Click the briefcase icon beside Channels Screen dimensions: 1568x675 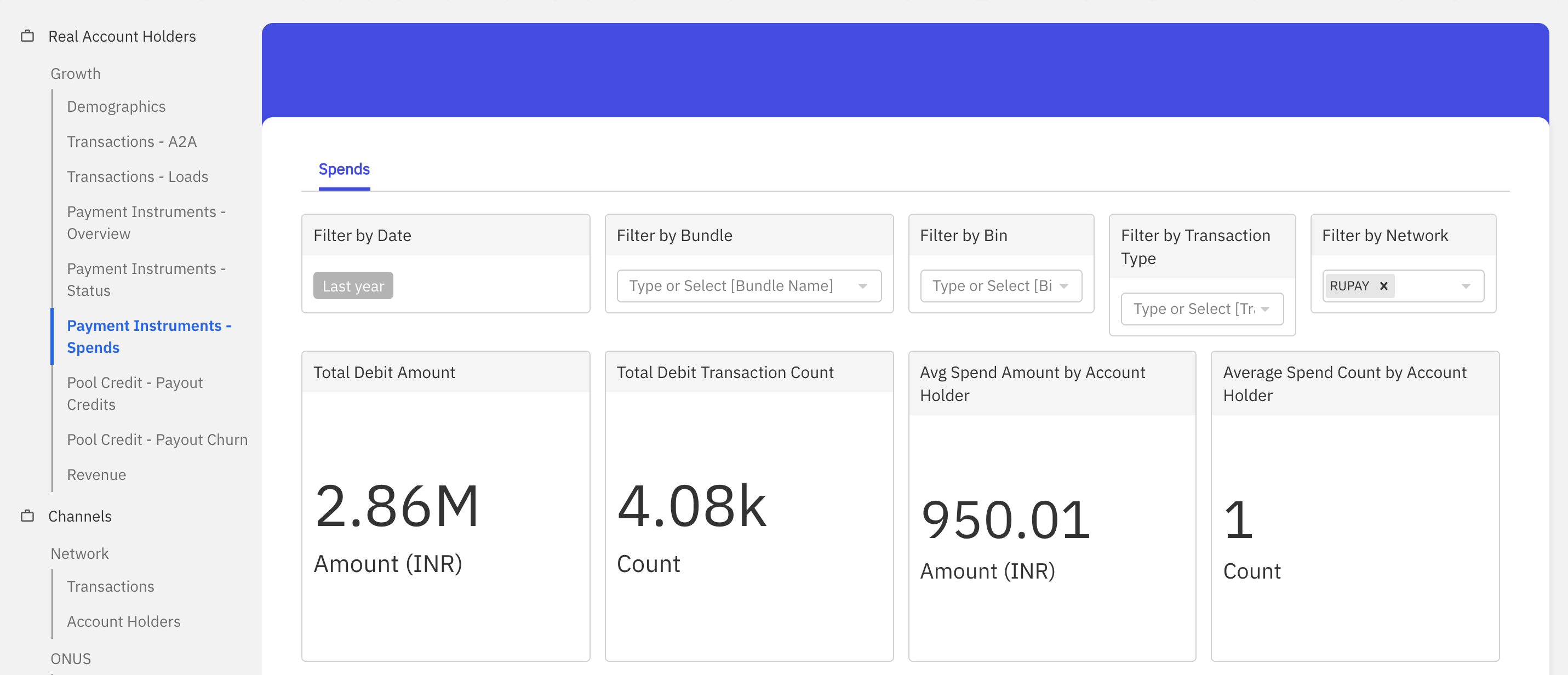[27, 516]
